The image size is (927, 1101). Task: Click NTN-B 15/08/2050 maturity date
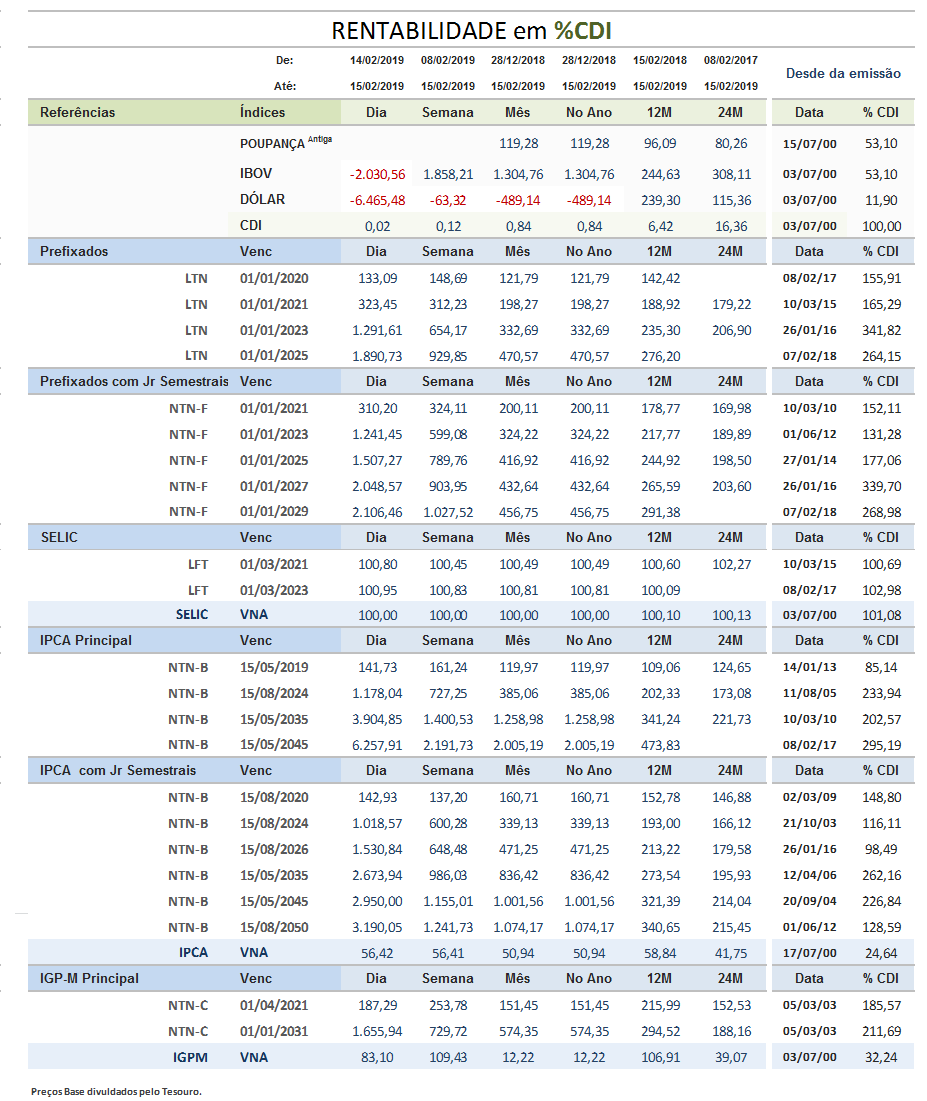click(274, 927)
